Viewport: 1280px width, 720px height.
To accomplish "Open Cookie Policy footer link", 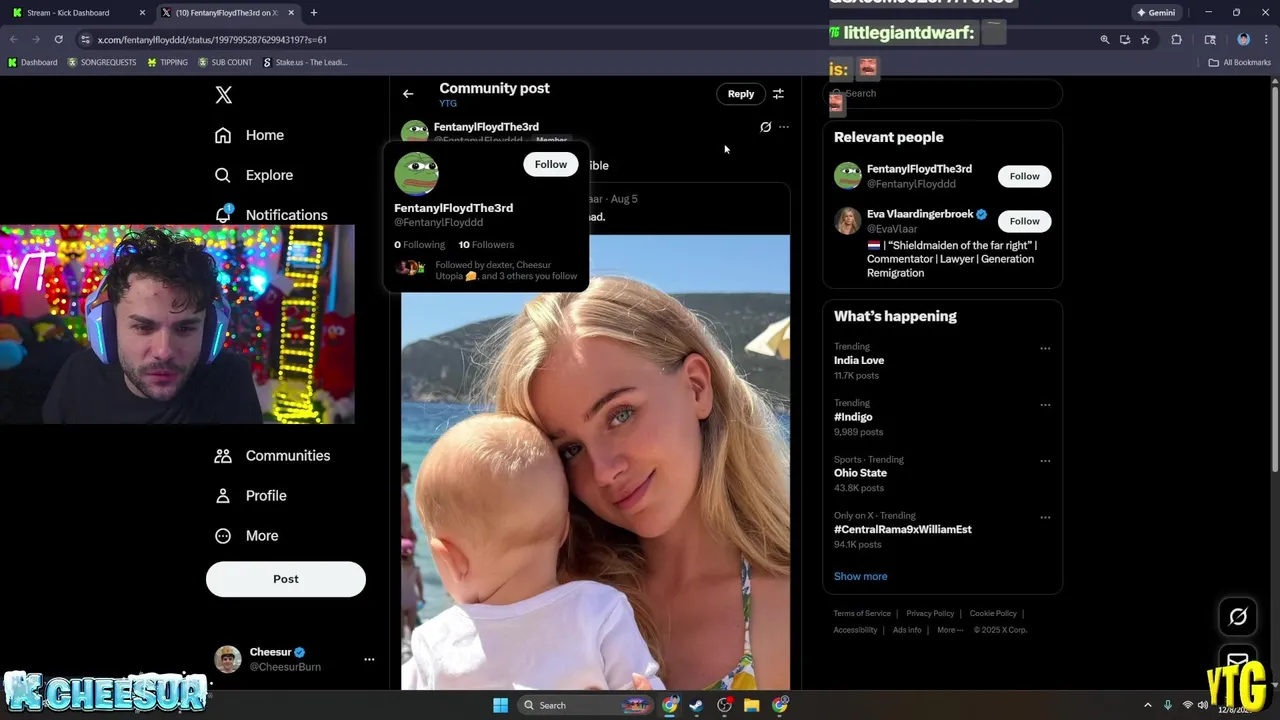I will [x=993, y=614].
